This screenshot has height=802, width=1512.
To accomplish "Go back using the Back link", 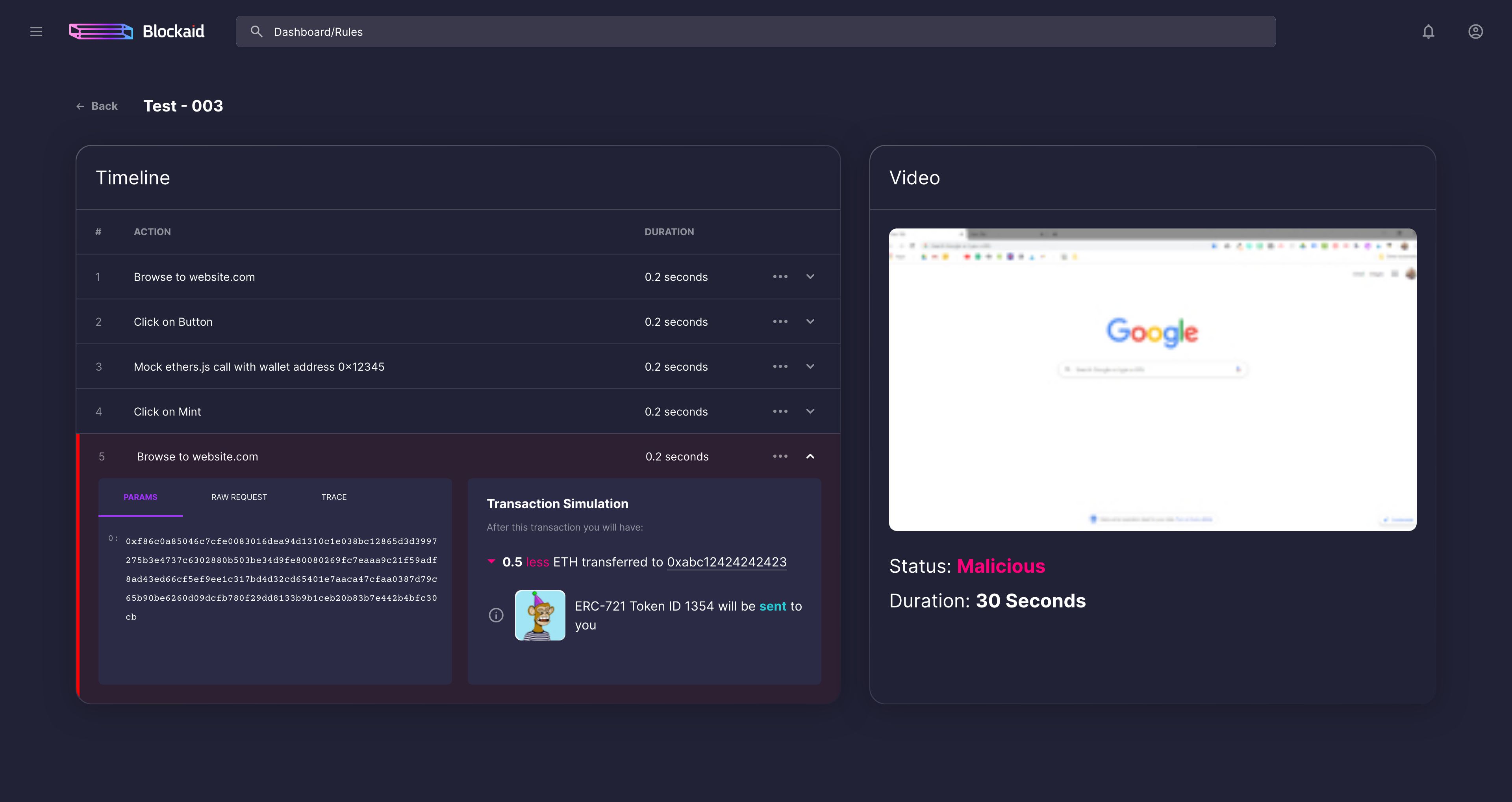I will point(97,106).
